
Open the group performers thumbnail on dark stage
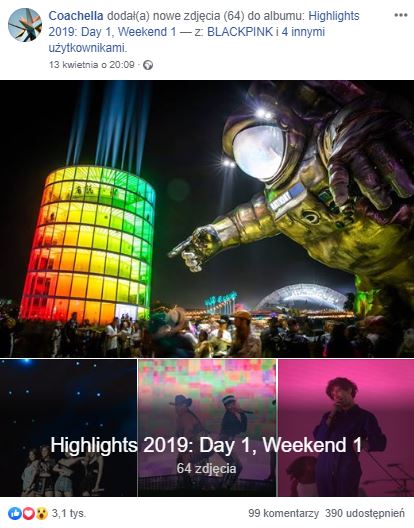coord(68,428)
